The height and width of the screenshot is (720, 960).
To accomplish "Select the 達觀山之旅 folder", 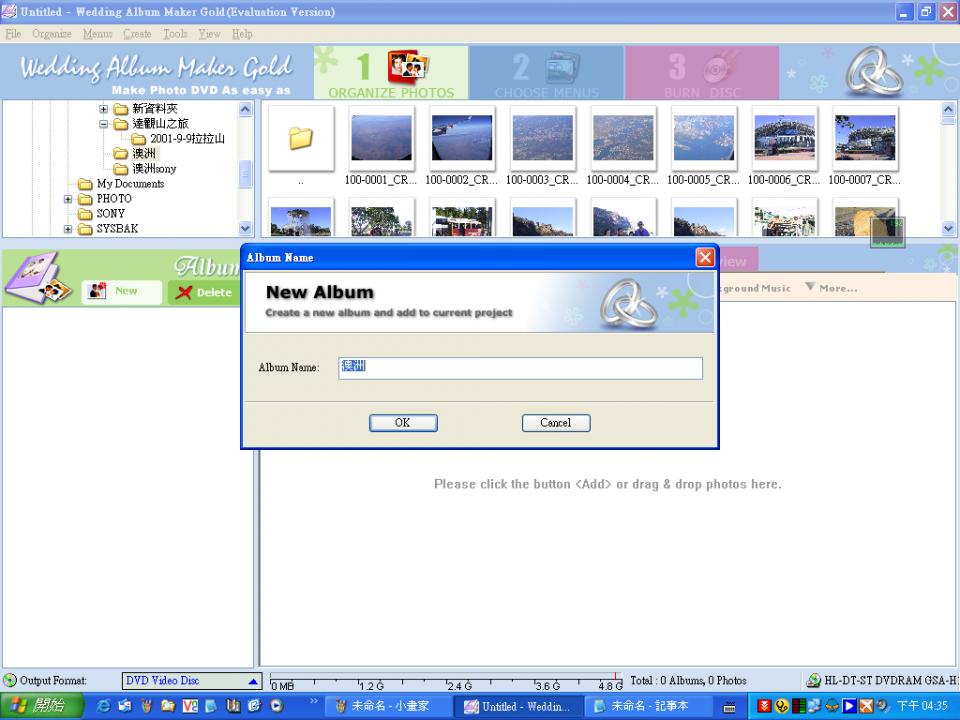I will 160,124.
